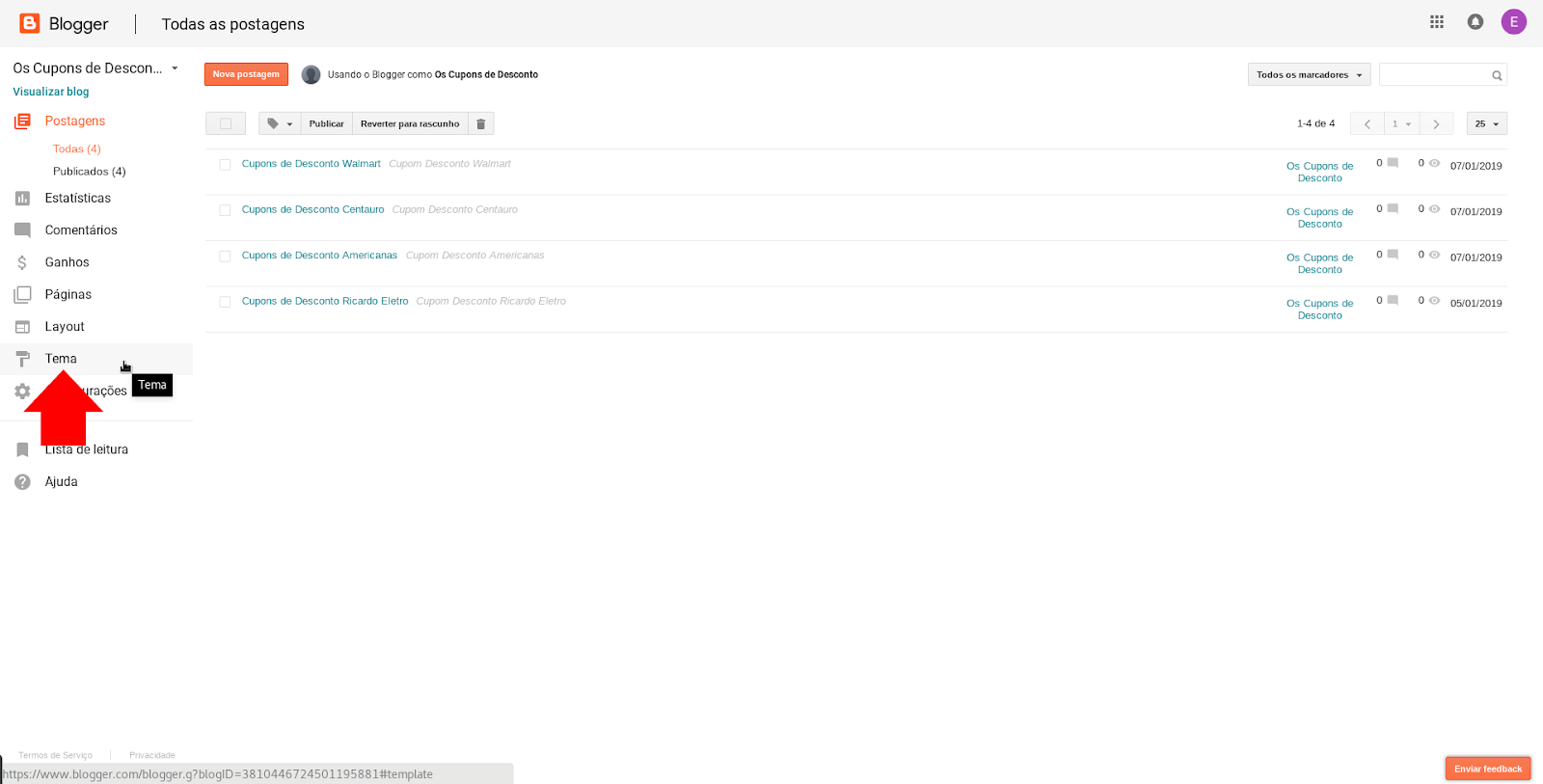Click the Blogger logo icon
This screenshot has height=784, width=1543.
point(30,23)
